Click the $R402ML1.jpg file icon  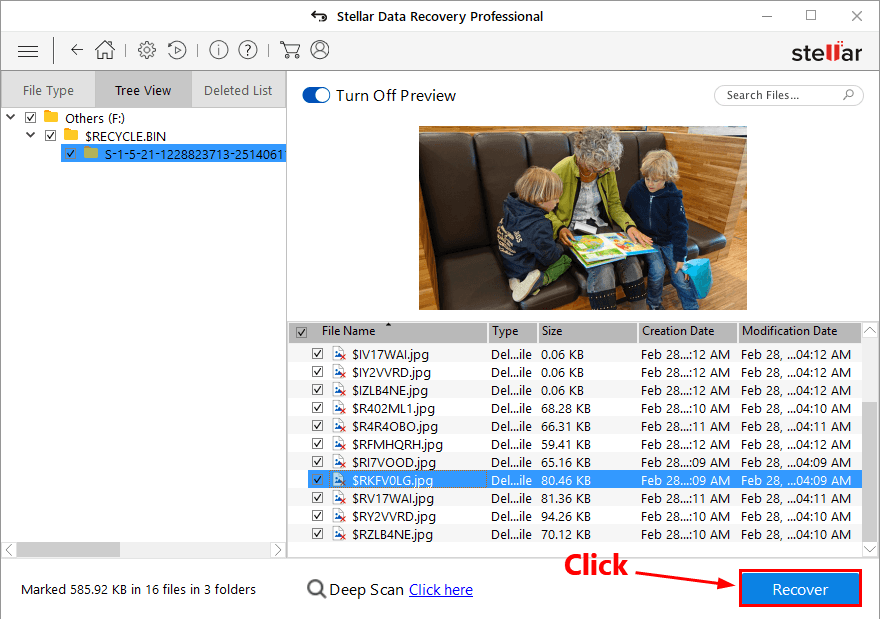coord(340,408)
